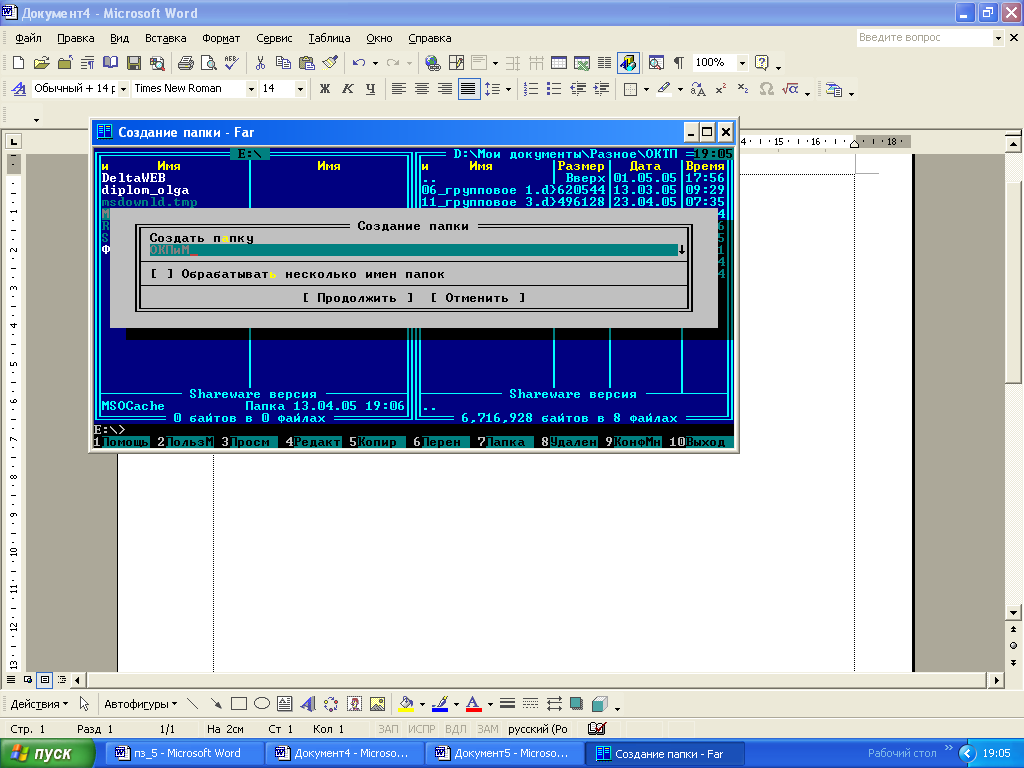This screenshot has height=768, width=1024.
Task: Toggle underline formatting (Ч)
Action: (x=370, y=89)
